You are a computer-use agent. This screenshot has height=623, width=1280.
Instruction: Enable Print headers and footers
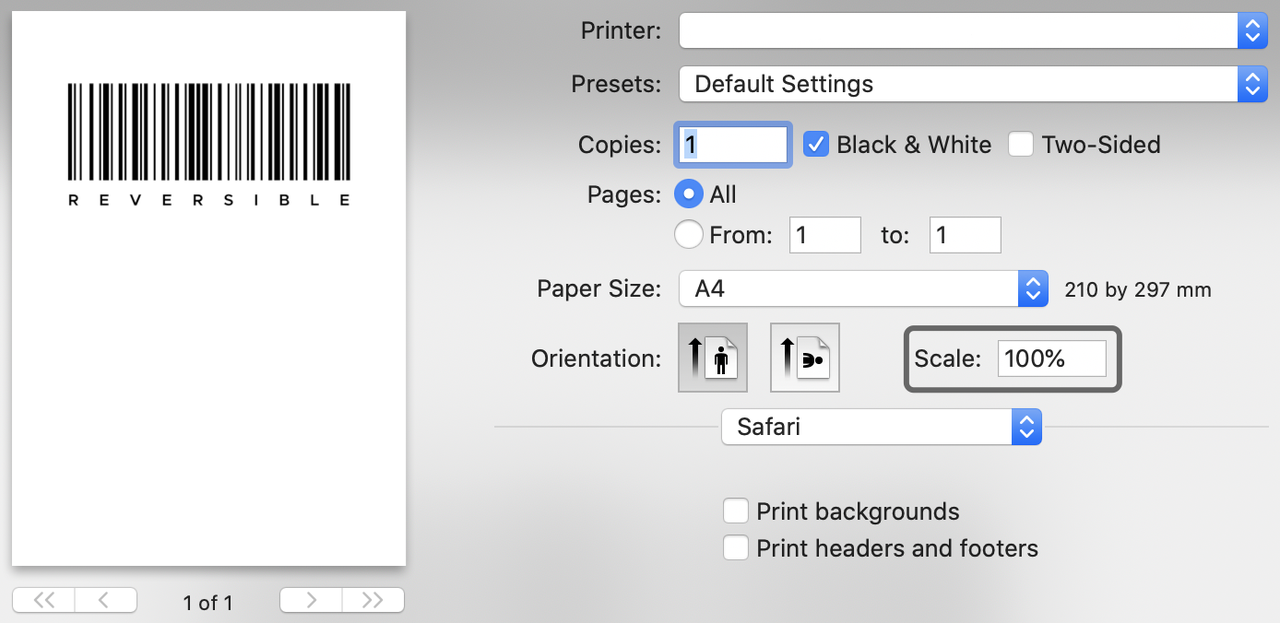tap(735, 547)
